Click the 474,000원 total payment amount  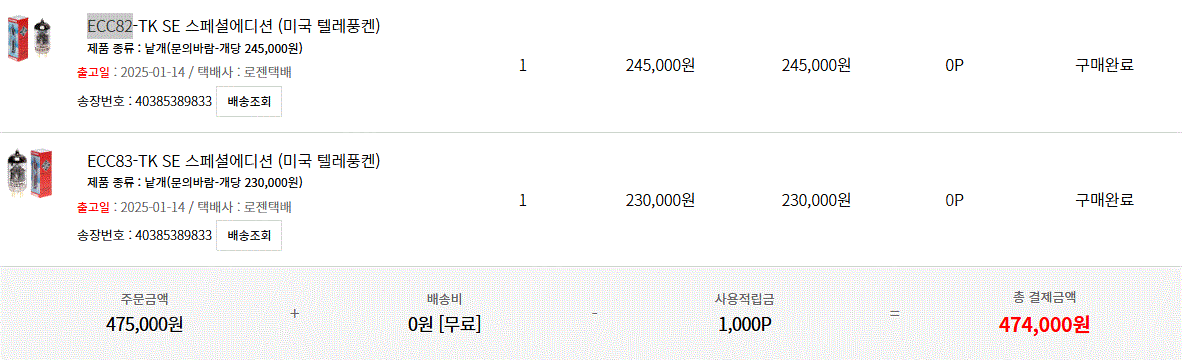[x=1044, y=325]
